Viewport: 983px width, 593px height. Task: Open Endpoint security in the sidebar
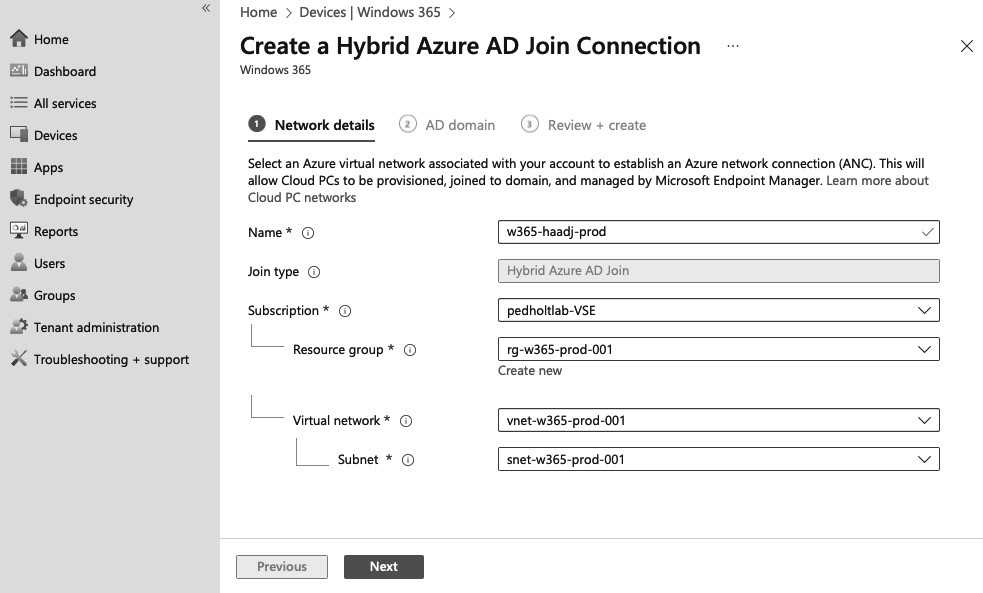tap(83, 199)
